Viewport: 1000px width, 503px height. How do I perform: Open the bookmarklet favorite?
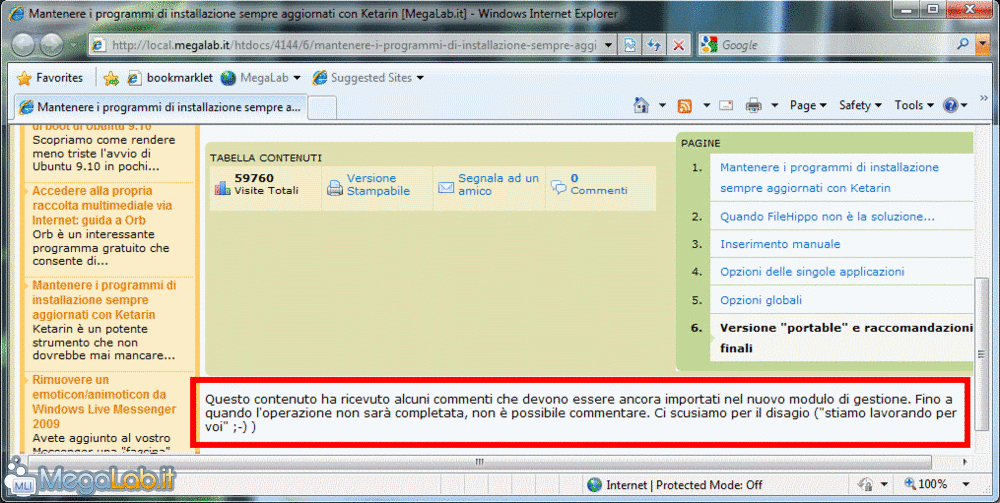(170, 78)
